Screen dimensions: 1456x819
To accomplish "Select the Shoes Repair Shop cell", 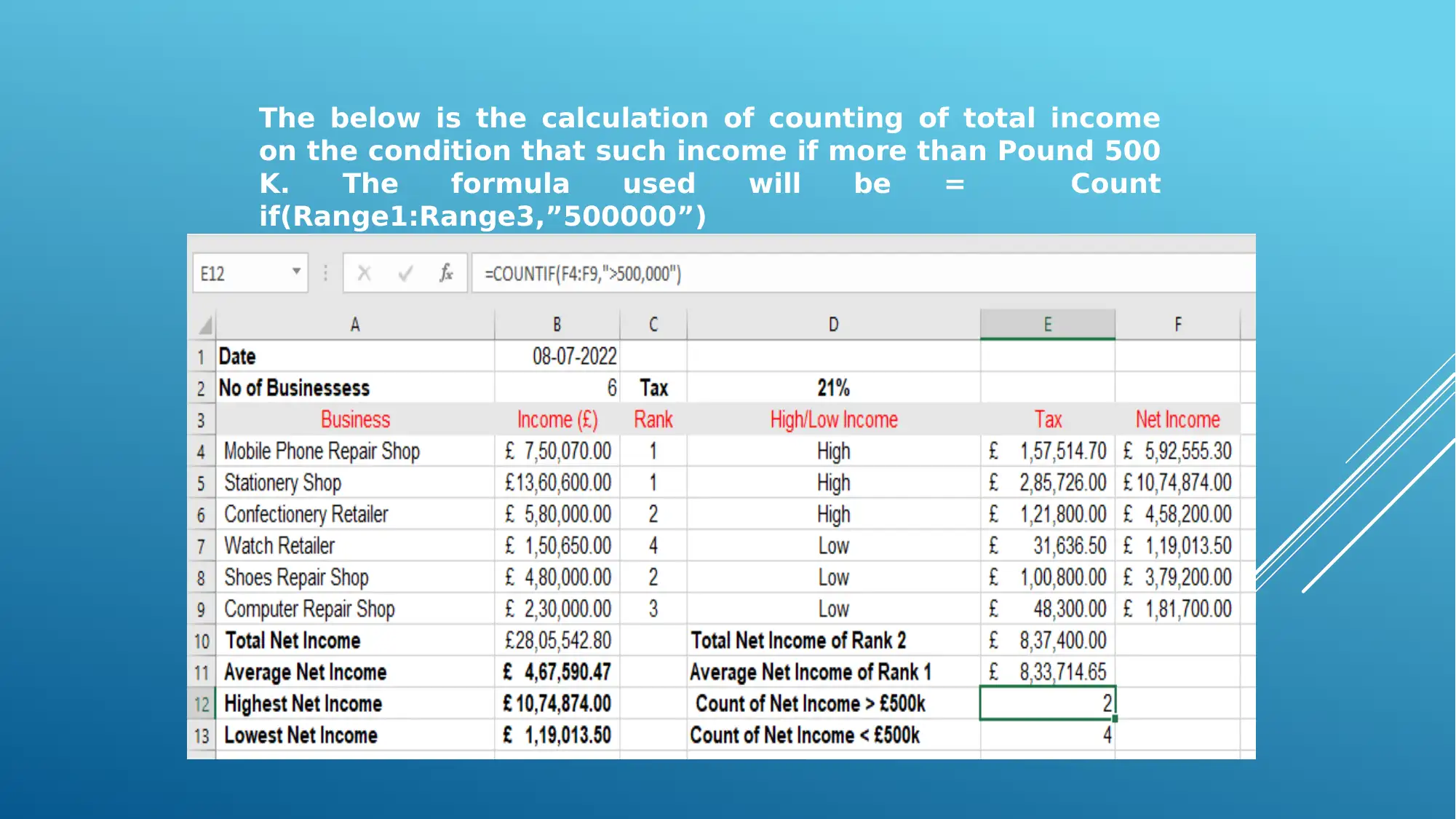I will pos(355,578).
